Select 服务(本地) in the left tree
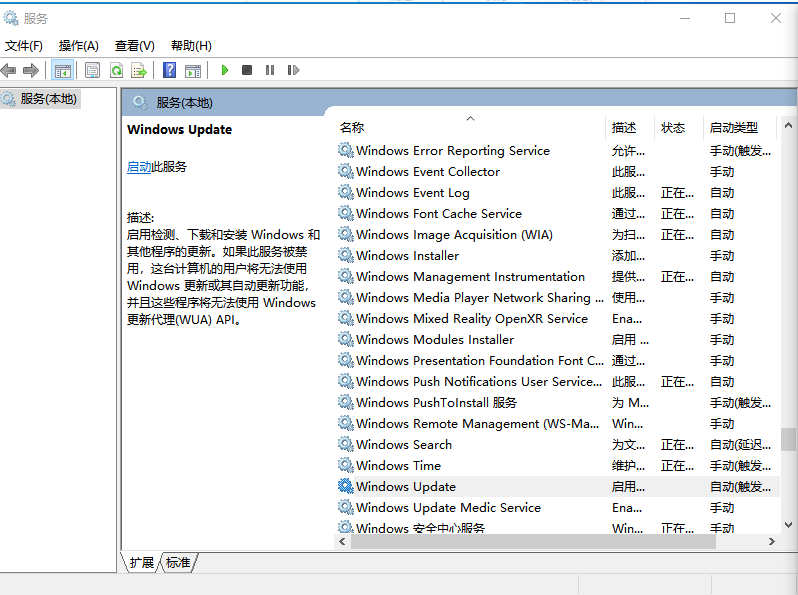The image size is (798, 595). coord(41,99)
